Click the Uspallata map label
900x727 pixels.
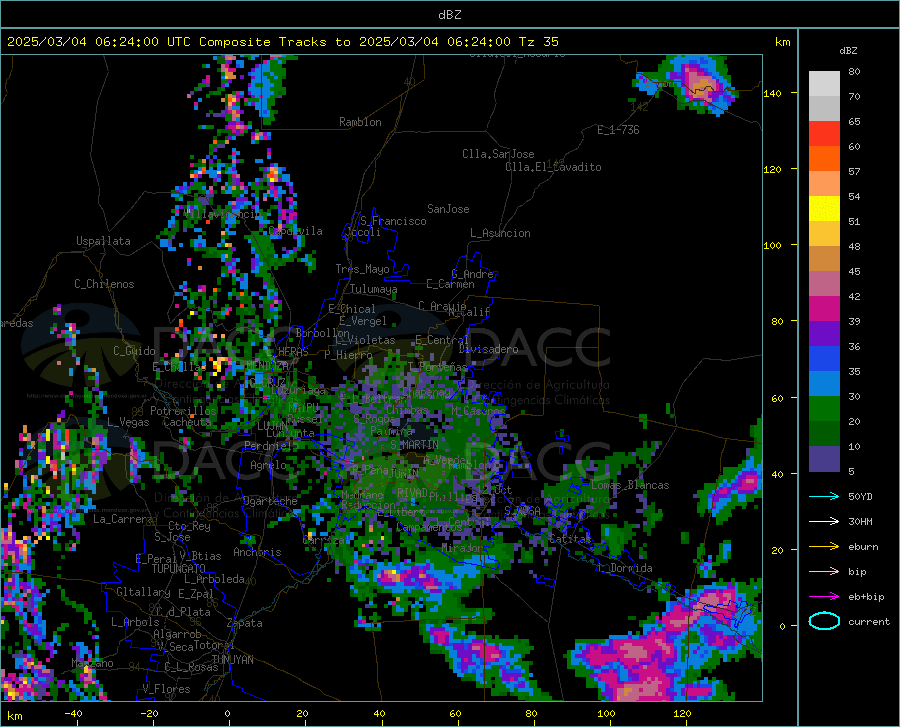[103, 241]
